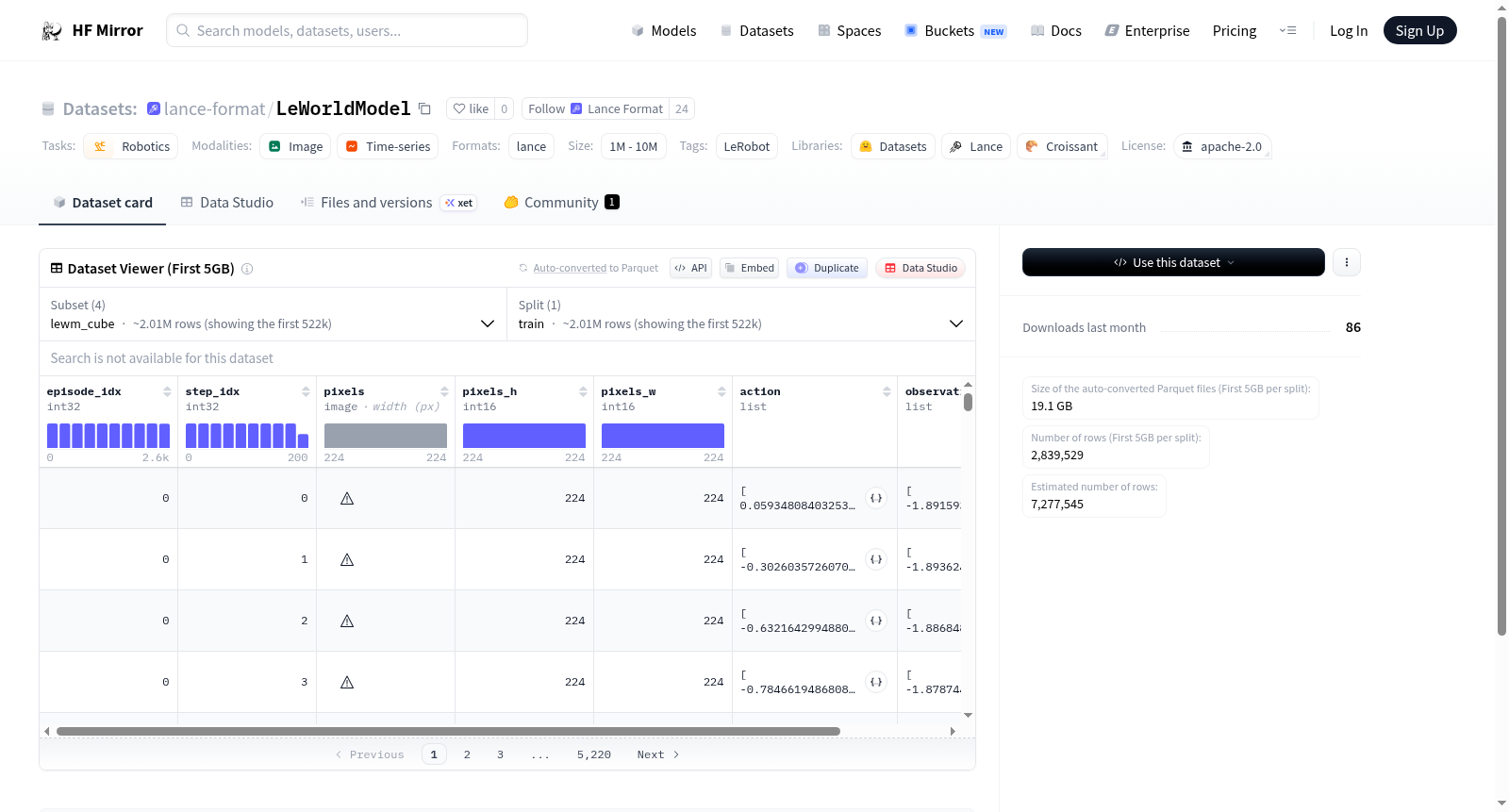The width and height of the screenshot is (1509, 812).
Task: Open the Files and versions tab
Action: [389, 203]
